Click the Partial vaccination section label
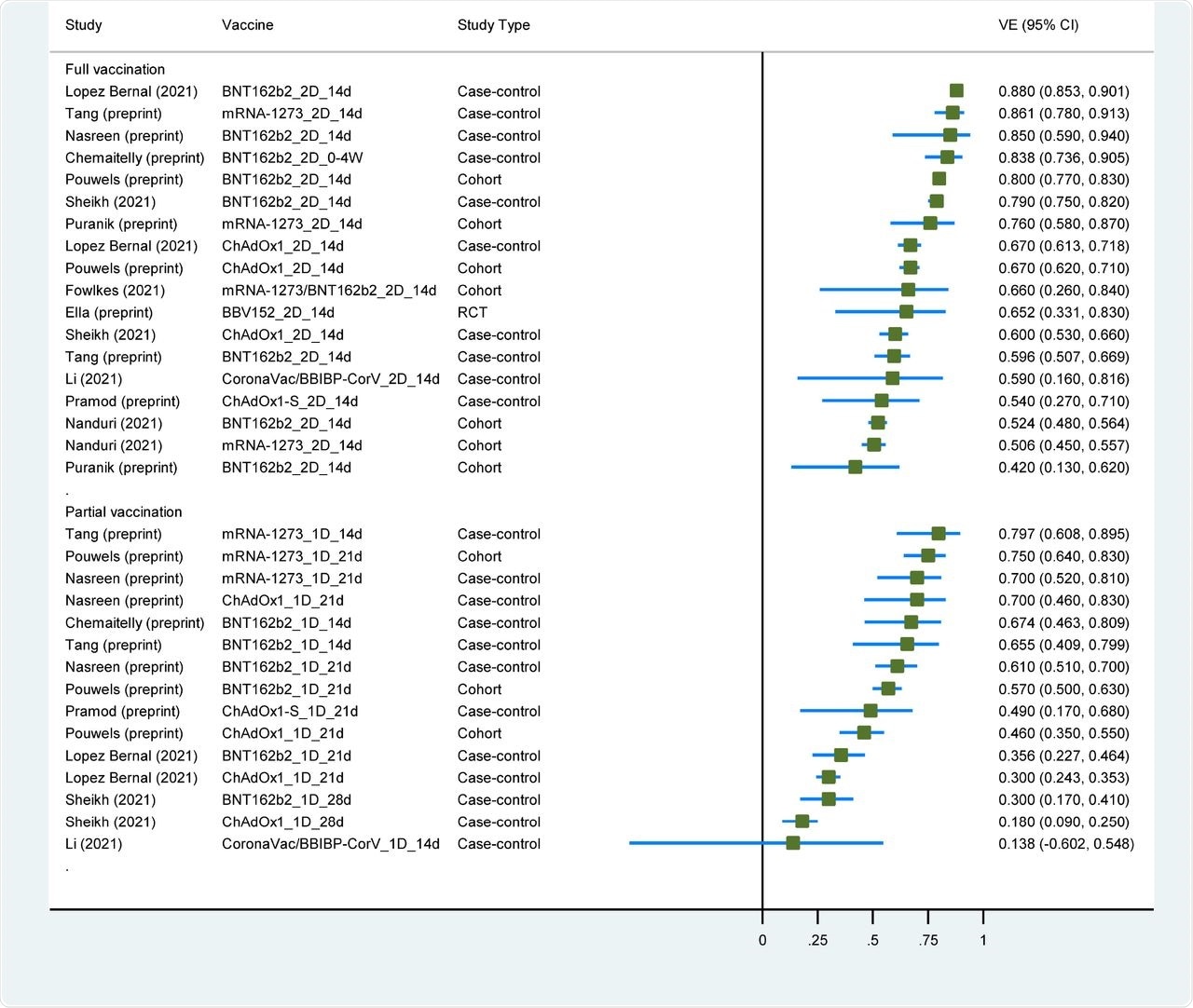This screenshot has width=1193, height=1008. coord(124,511)
